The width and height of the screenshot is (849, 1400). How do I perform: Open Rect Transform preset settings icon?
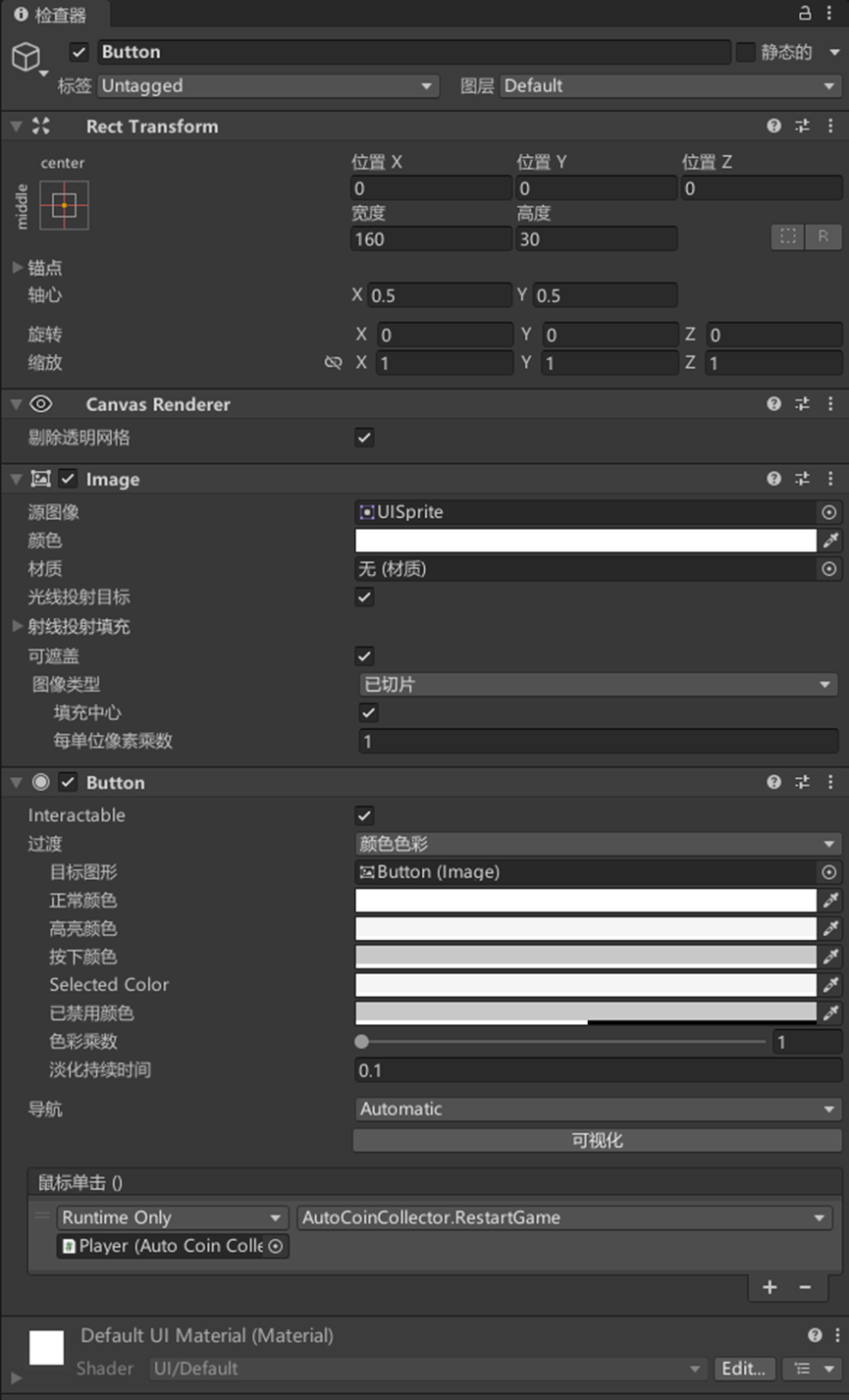tap(803, 126)
